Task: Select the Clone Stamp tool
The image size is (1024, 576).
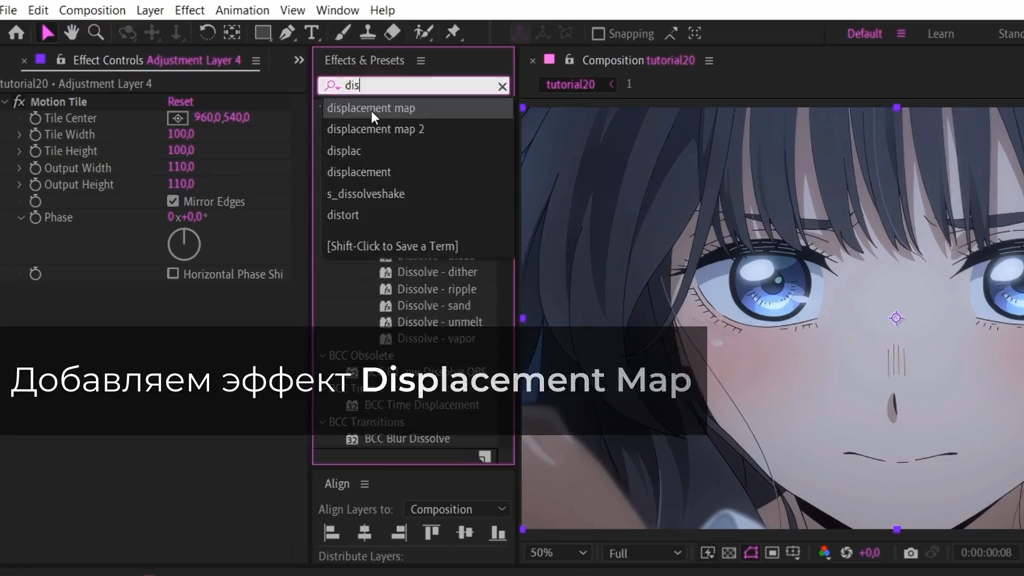Action: click(368, 33)
